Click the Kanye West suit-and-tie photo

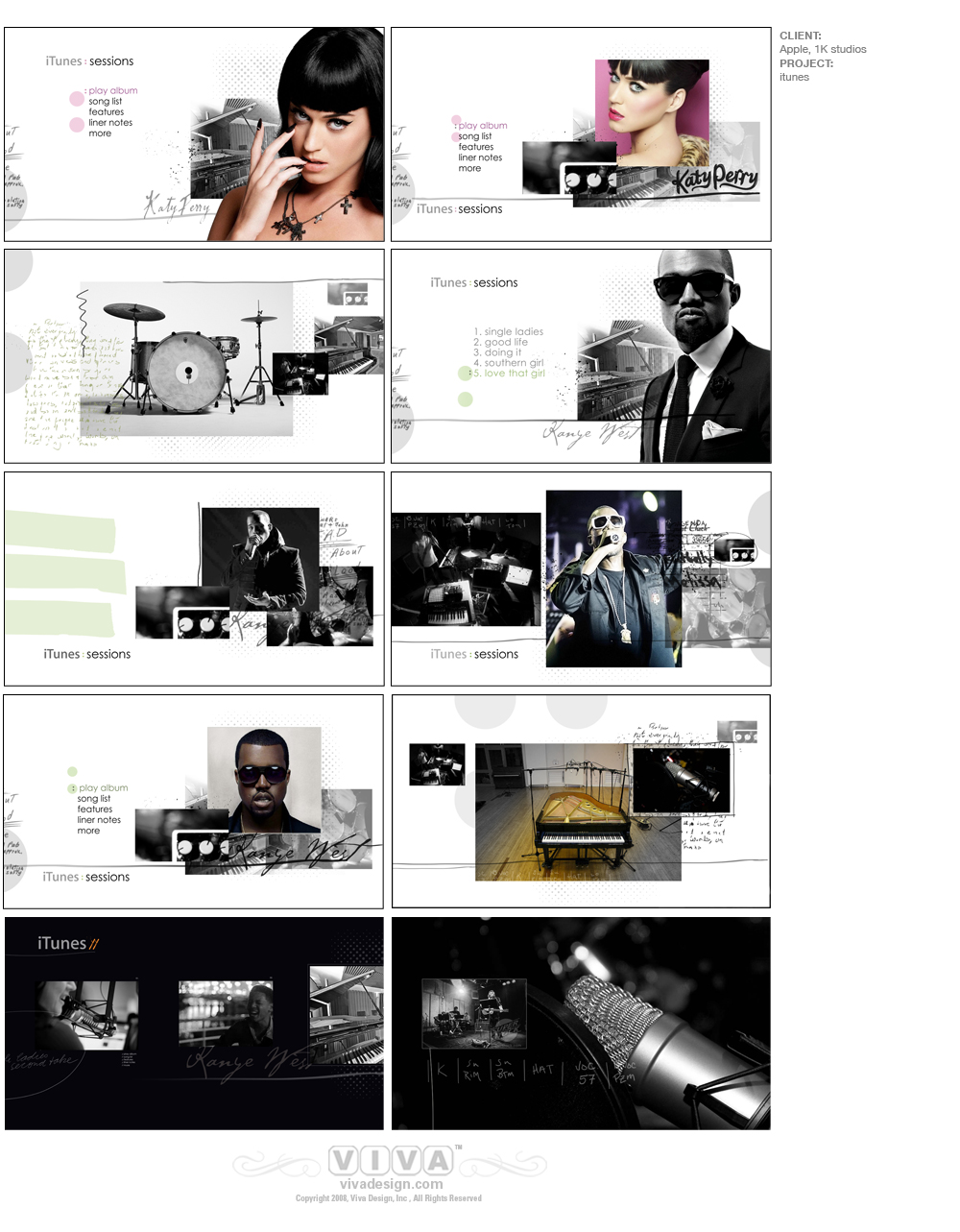(x=706, y=356)
